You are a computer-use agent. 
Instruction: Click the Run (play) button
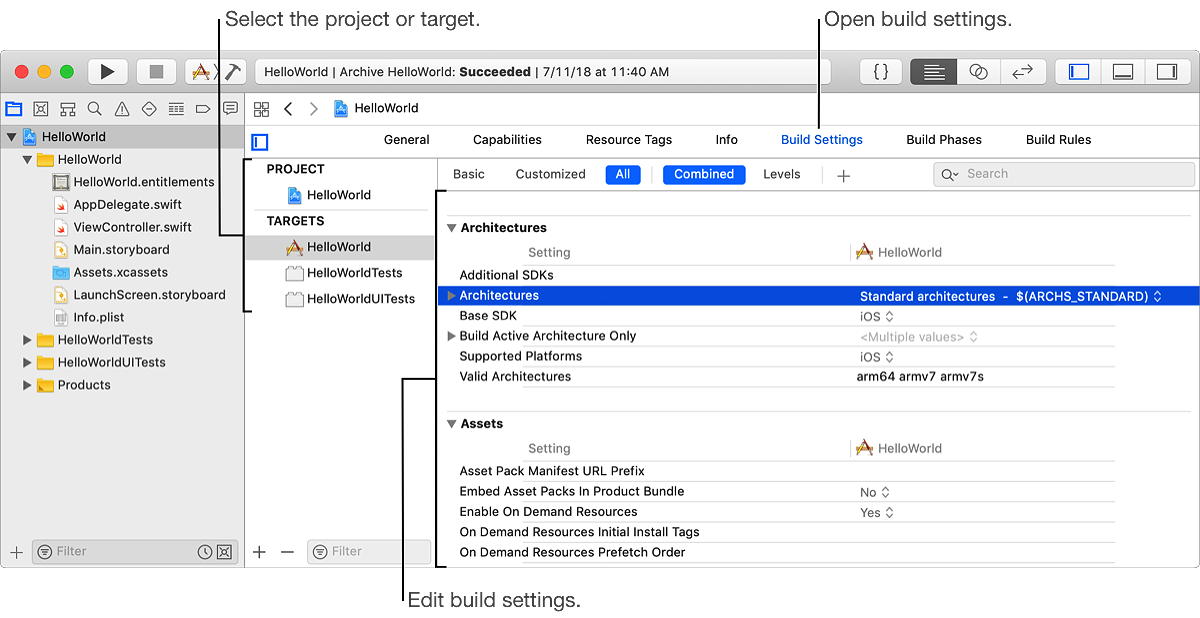(108, 72)
